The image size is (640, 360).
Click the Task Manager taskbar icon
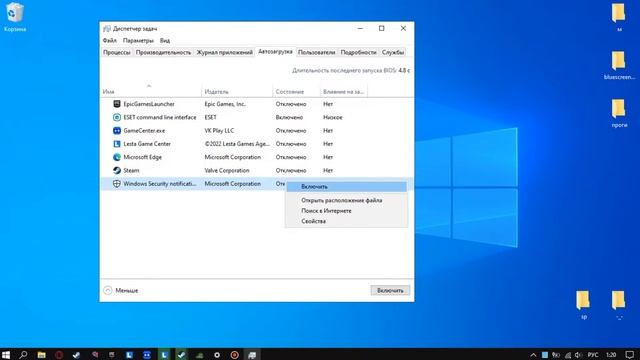(x=252, y=355)
